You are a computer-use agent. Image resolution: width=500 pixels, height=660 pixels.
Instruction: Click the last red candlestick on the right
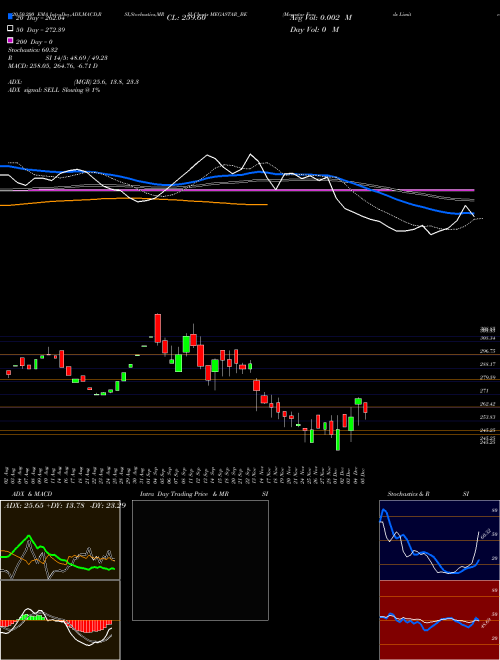(365, 407)
